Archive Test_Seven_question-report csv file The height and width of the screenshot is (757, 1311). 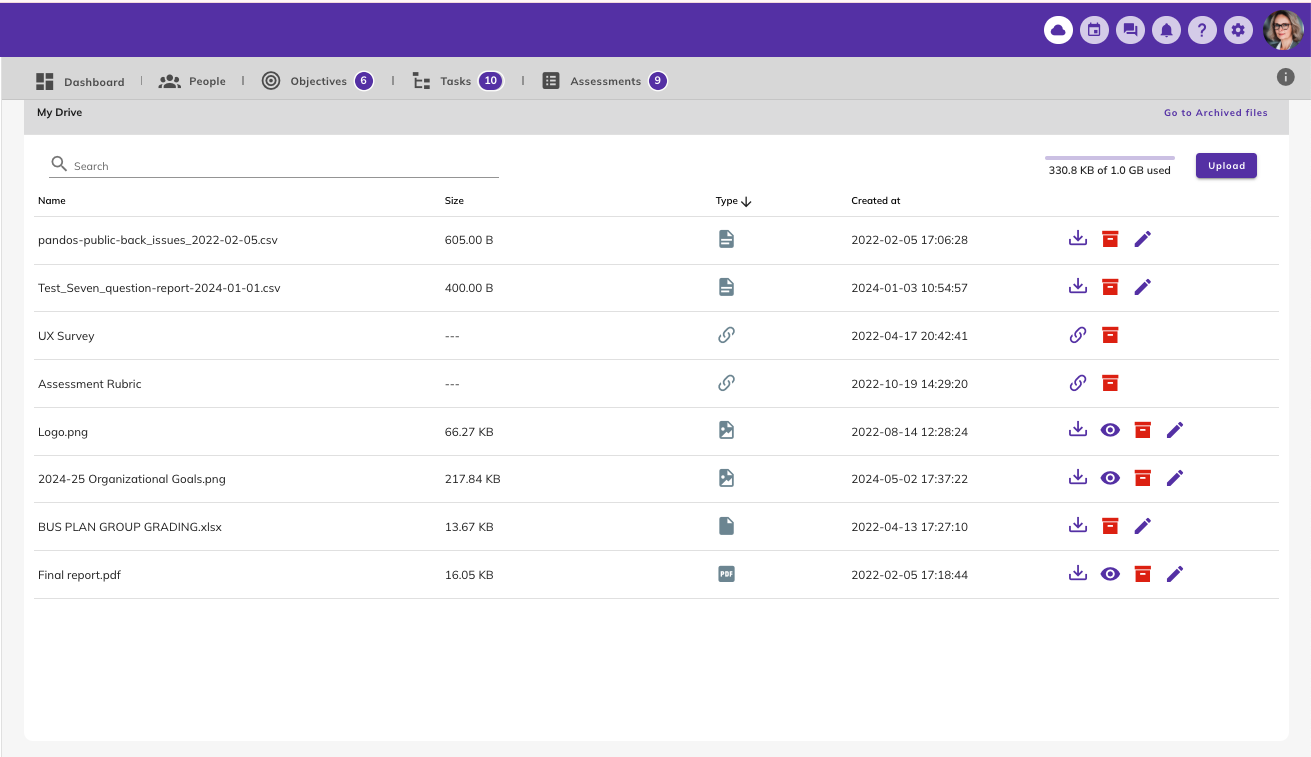coord(1110,287)
